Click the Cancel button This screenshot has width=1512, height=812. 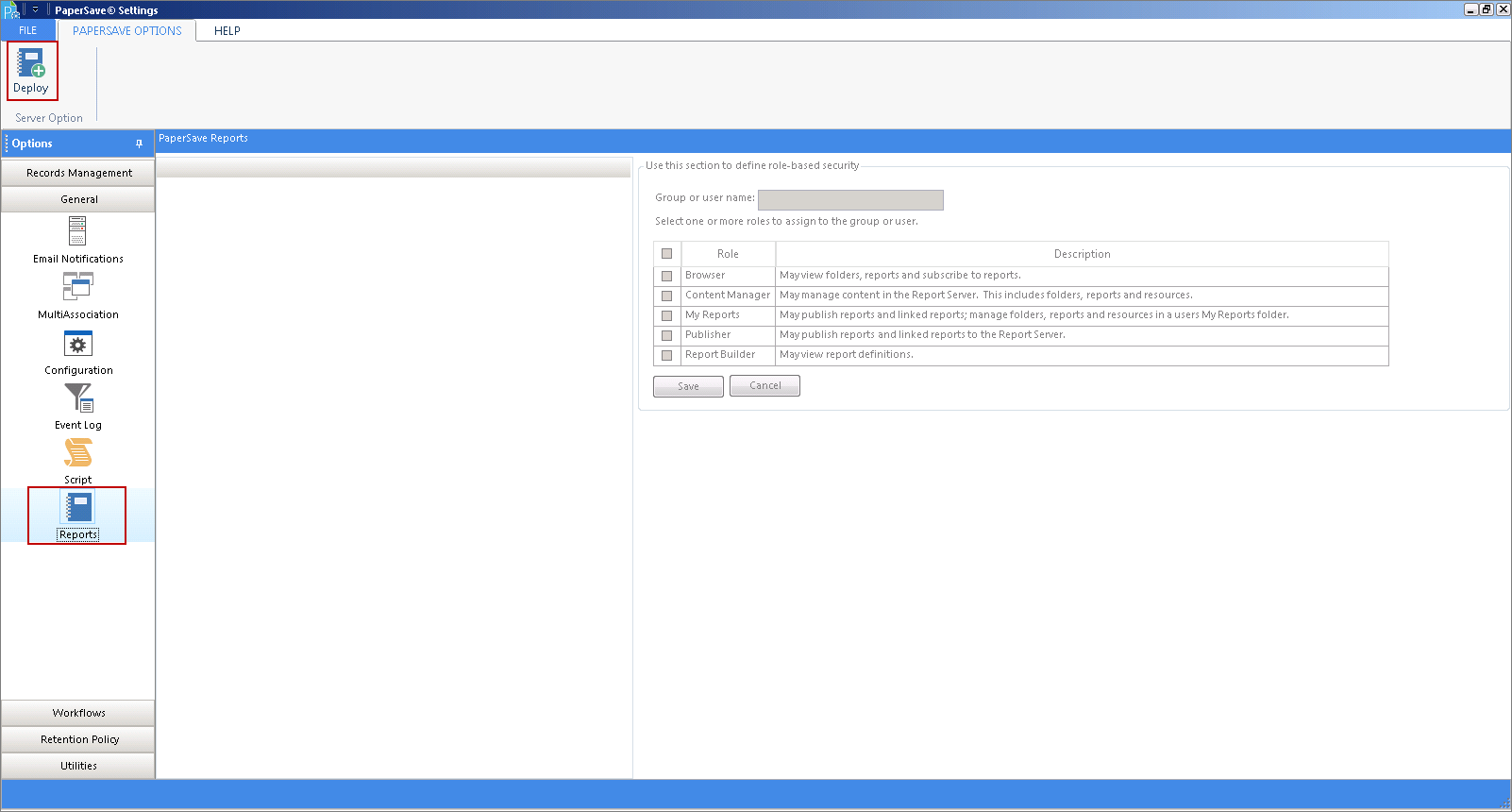click(x=764, y=385)
